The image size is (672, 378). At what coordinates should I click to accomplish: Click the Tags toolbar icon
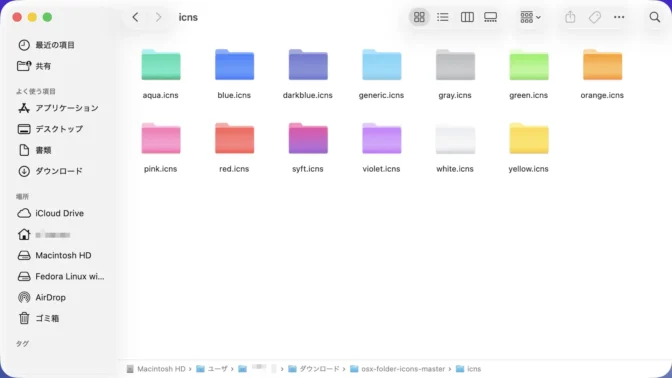click(x=594, y=17)
